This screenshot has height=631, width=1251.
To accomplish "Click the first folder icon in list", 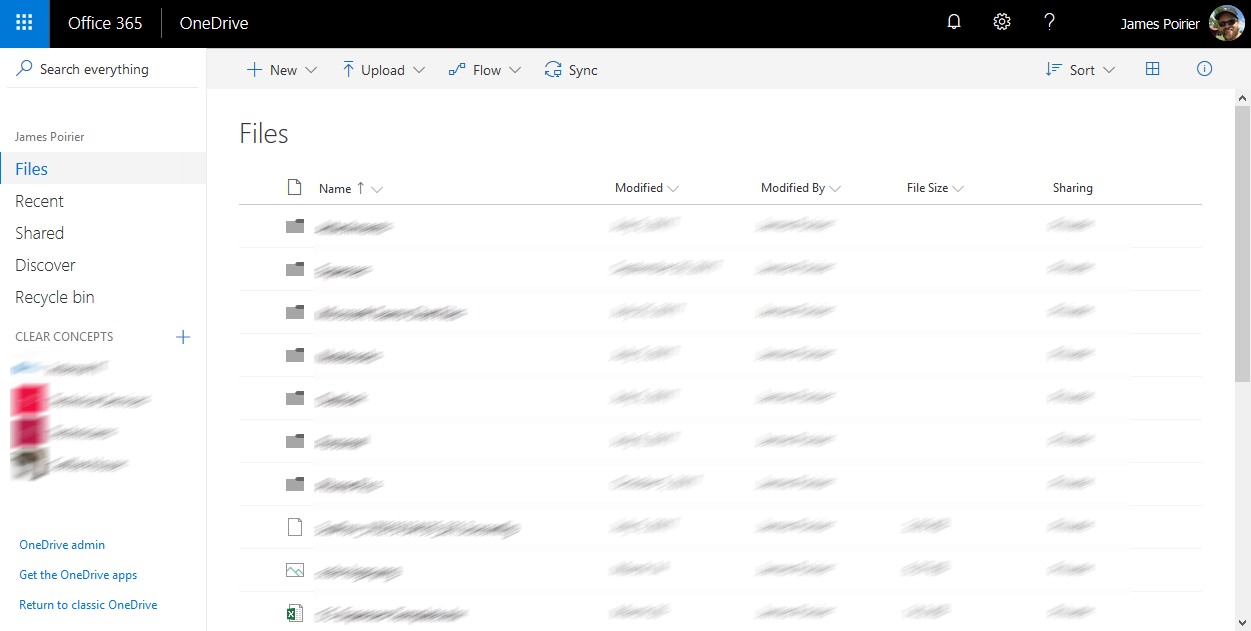I will (294, 226).
